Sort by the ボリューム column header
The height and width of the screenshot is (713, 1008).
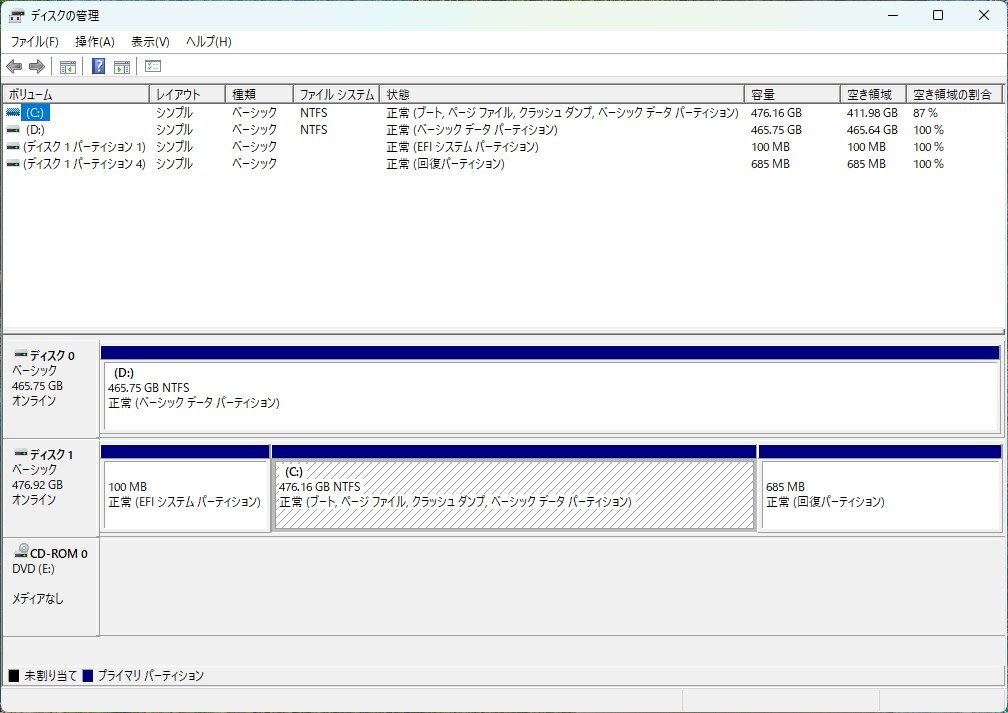[76, 95]
